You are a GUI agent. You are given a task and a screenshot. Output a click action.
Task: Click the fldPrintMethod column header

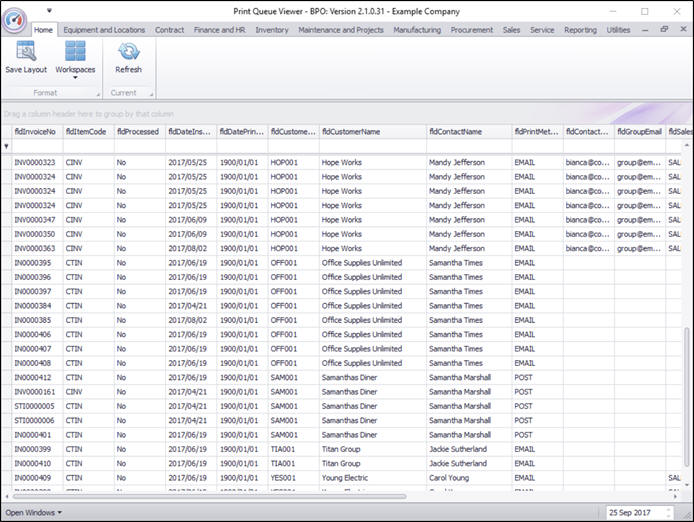click(536, 131)
